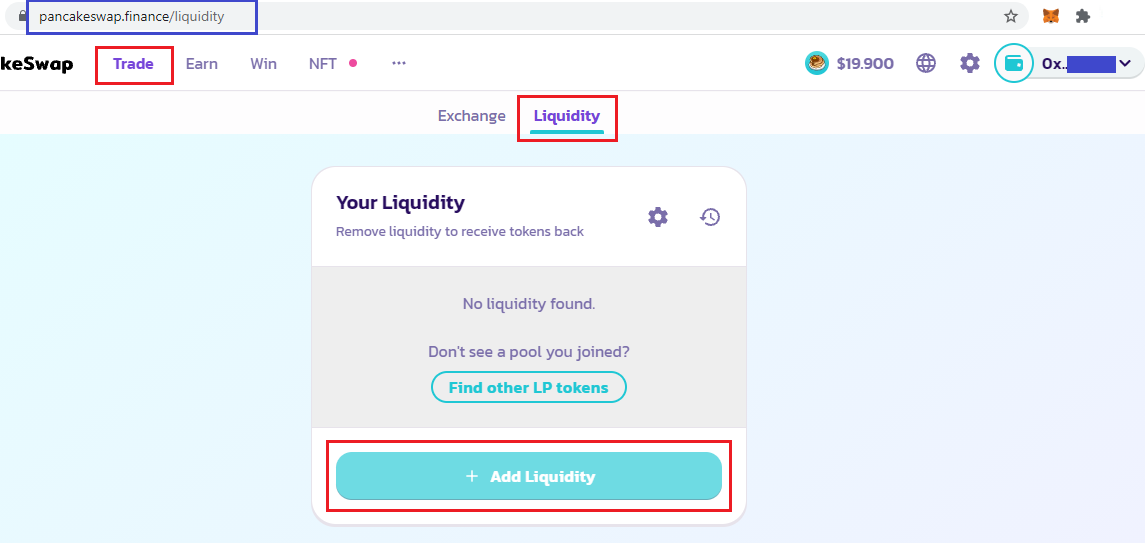Click the CAKE token price icon

point(817,64)
